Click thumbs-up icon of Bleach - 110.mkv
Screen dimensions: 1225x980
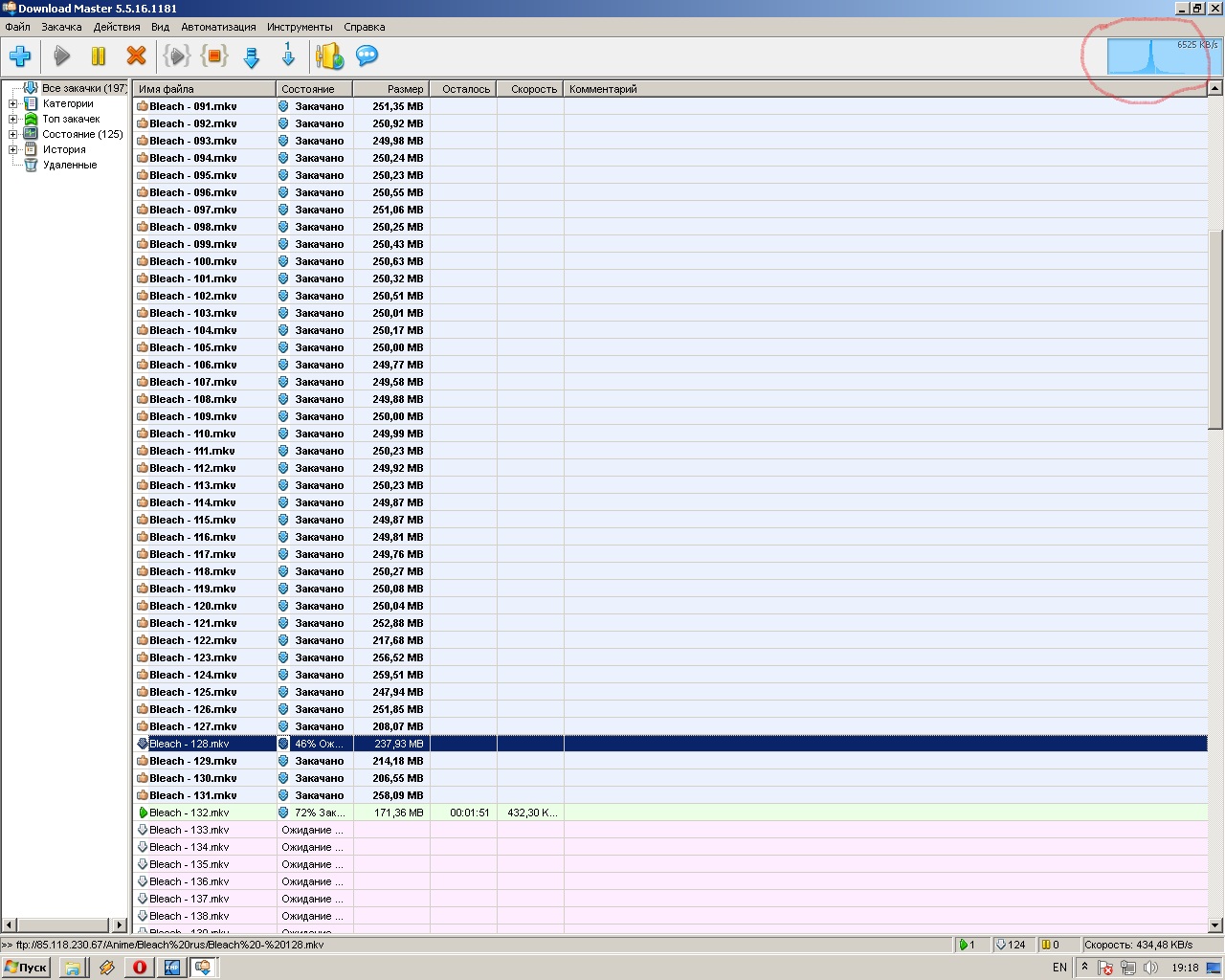click(143, 434)
